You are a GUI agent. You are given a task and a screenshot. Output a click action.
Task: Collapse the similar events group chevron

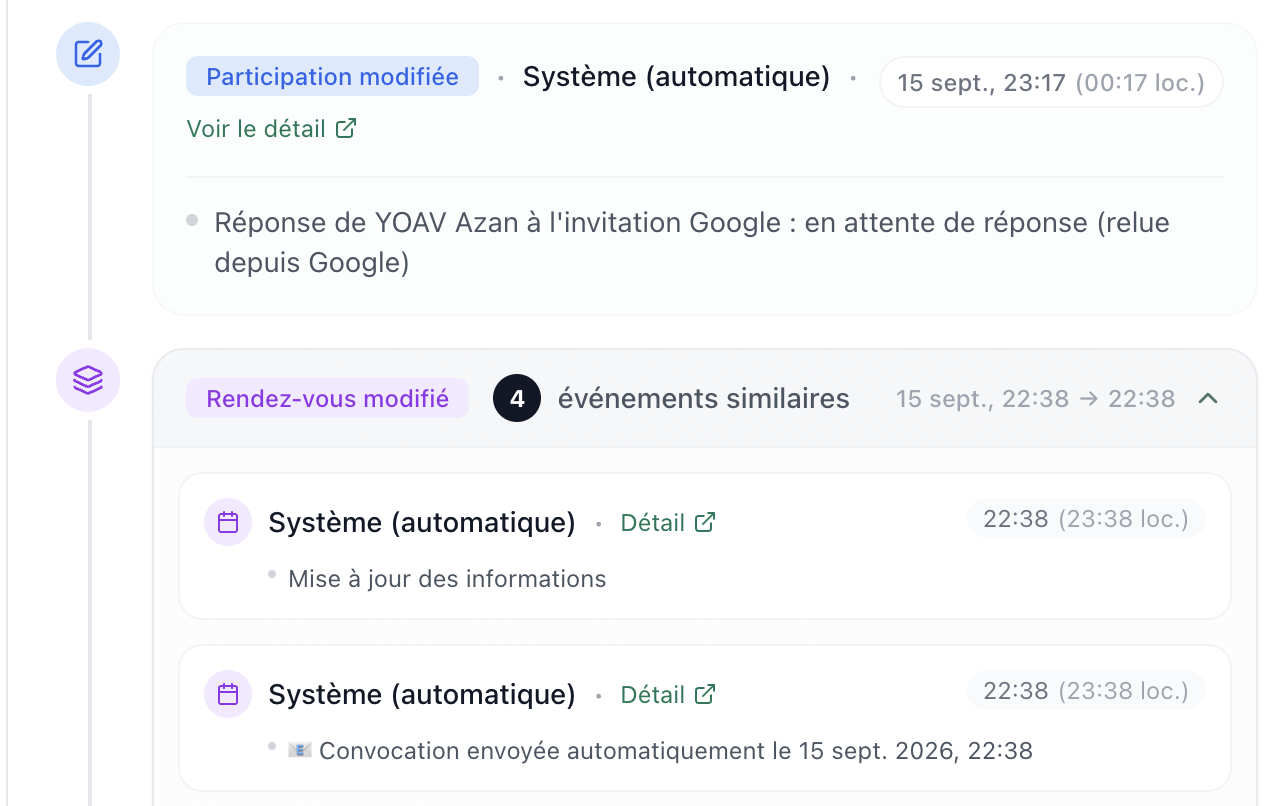tap(1208, 399)
